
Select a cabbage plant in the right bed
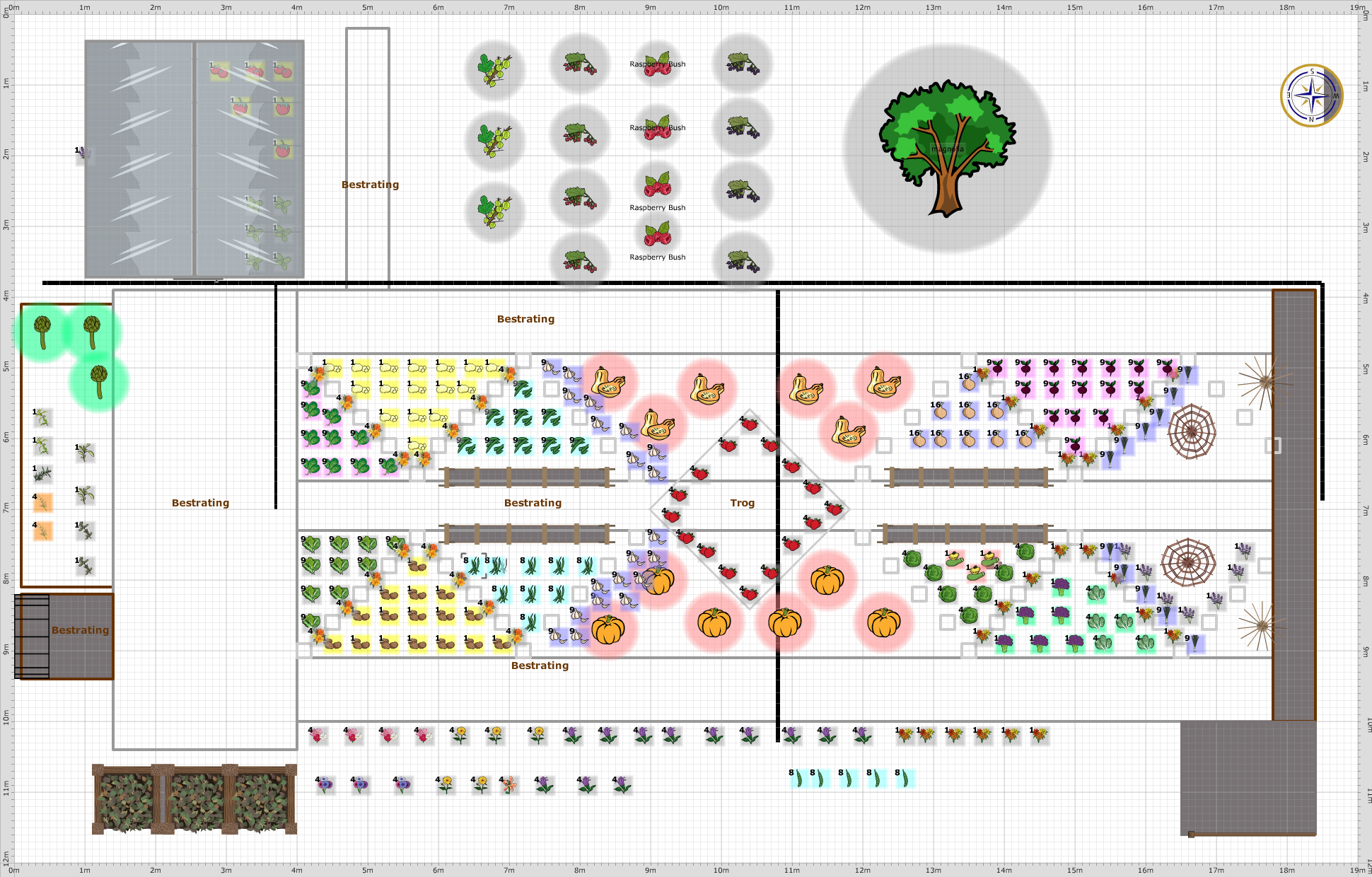[912, 559]
